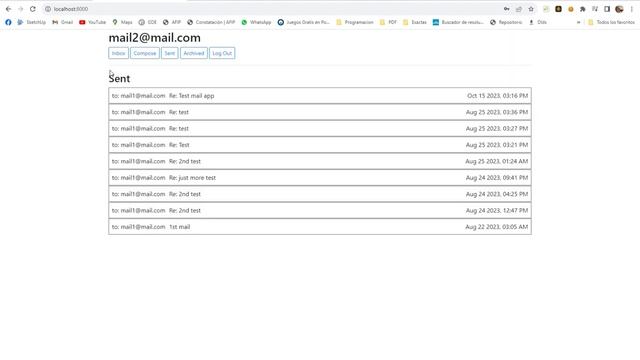Expand the PDF bookmarks folder
The width and height of the screenshot is (640, 360).
388,22
